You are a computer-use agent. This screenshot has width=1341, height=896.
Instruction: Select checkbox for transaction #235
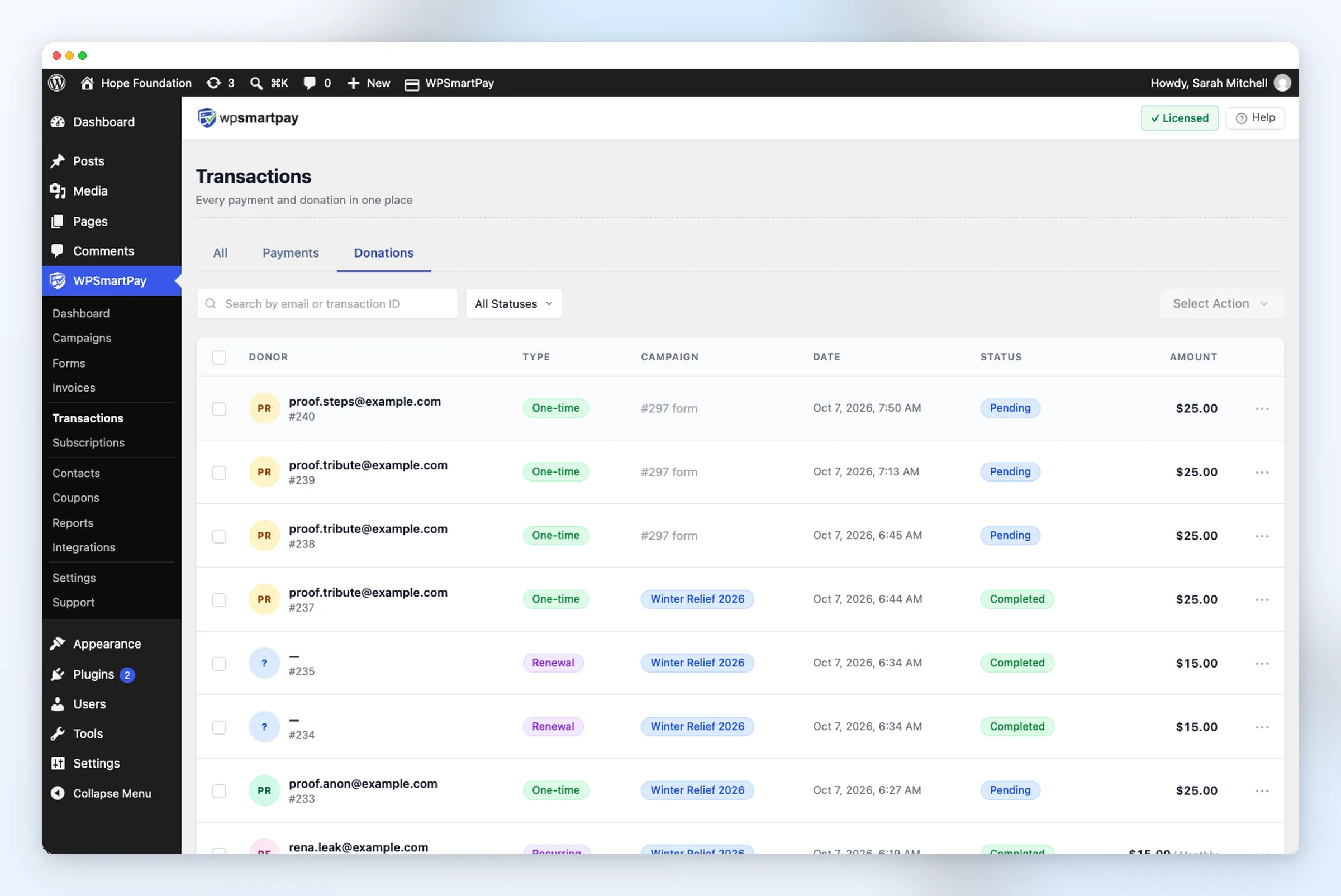coord(219,664)
